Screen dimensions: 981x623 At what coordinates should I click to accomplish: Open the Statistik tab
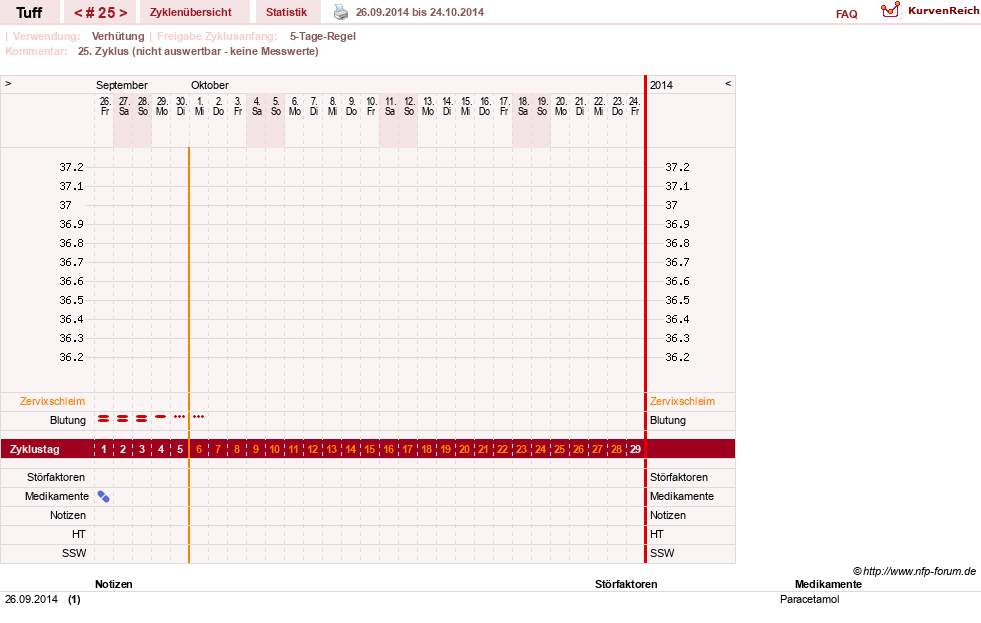286,12
